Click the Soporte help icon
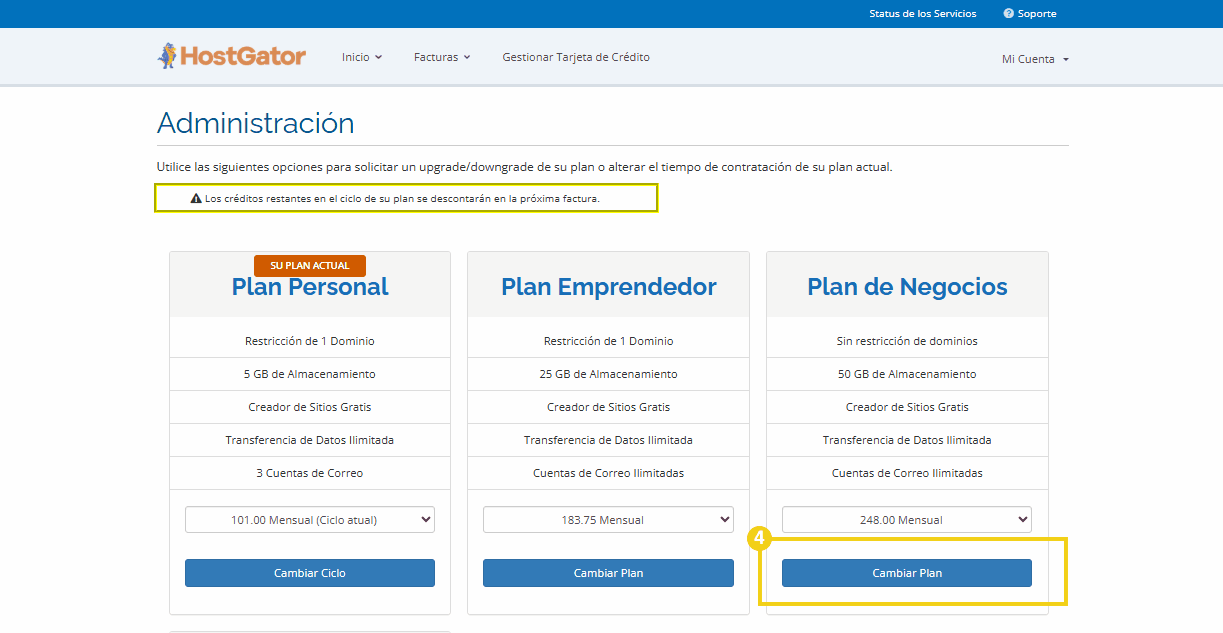 click(1009, 14)
